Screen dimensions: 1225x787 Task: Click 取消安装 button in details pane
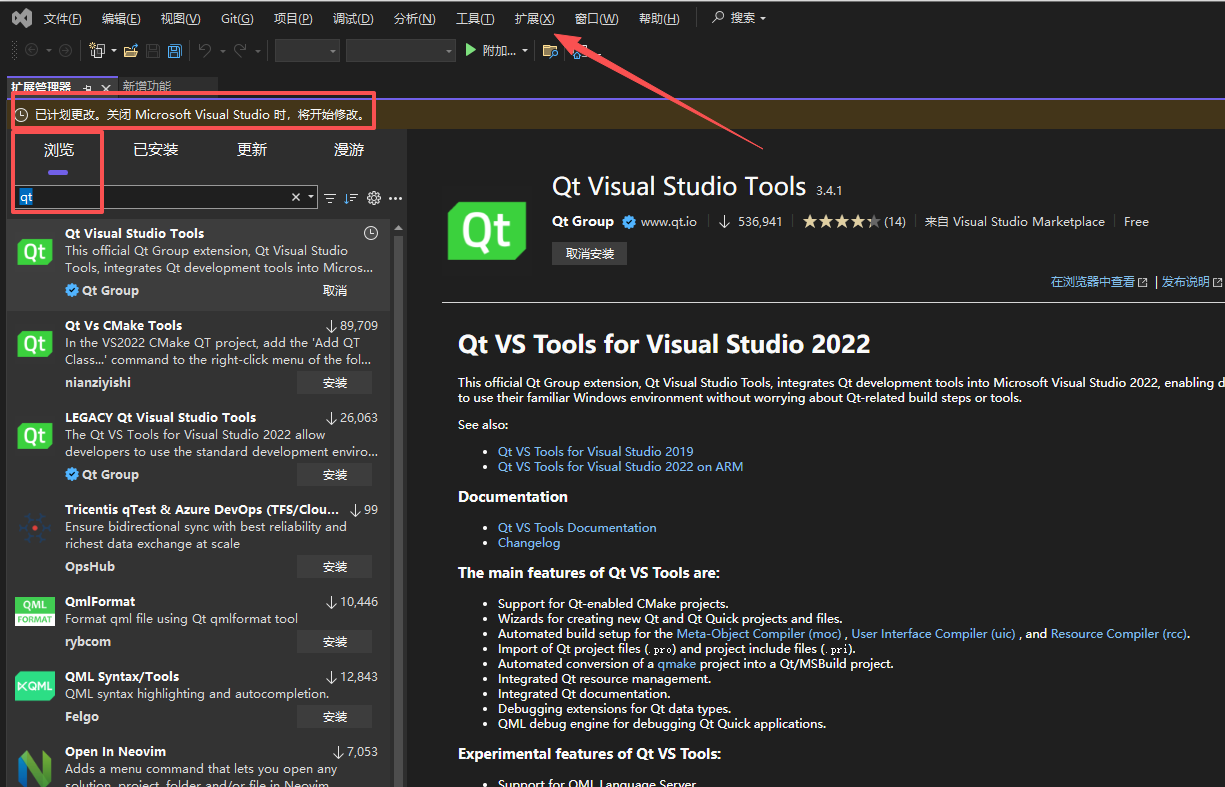click(x=590, y=254)
